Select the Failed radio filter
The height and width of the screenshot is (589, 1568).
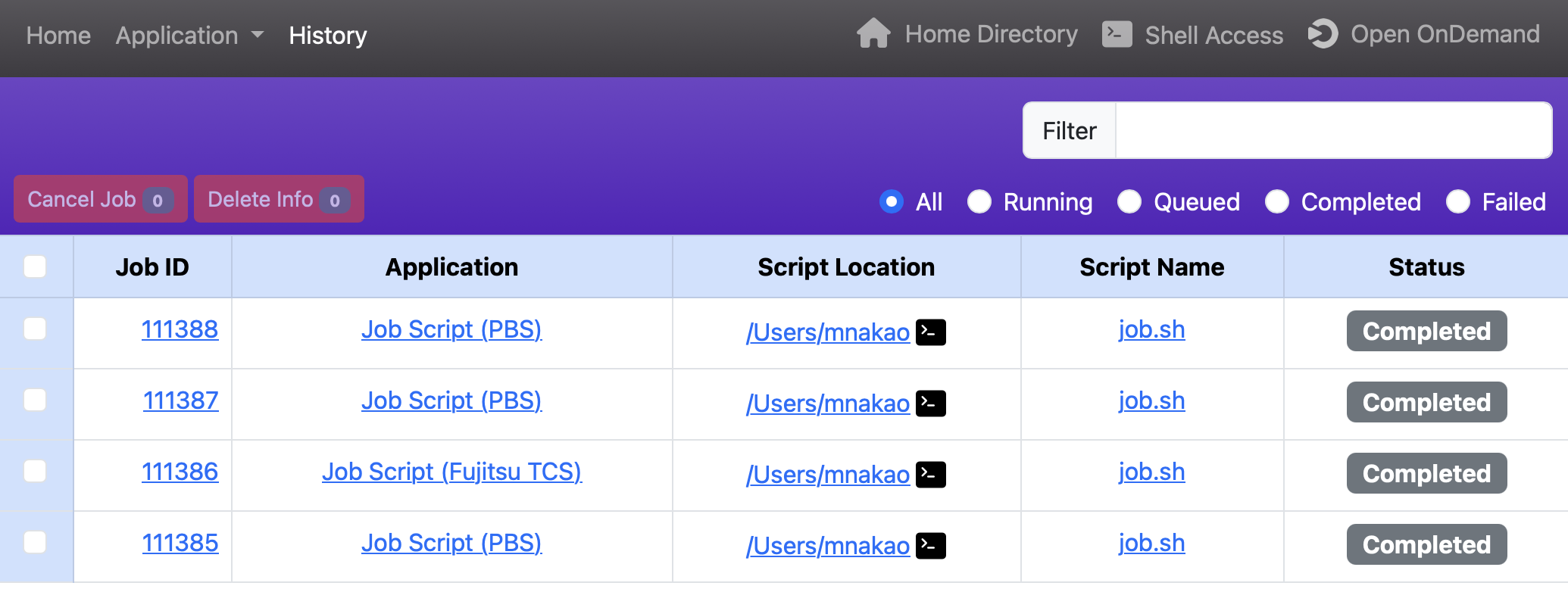tap(1457, 202)
